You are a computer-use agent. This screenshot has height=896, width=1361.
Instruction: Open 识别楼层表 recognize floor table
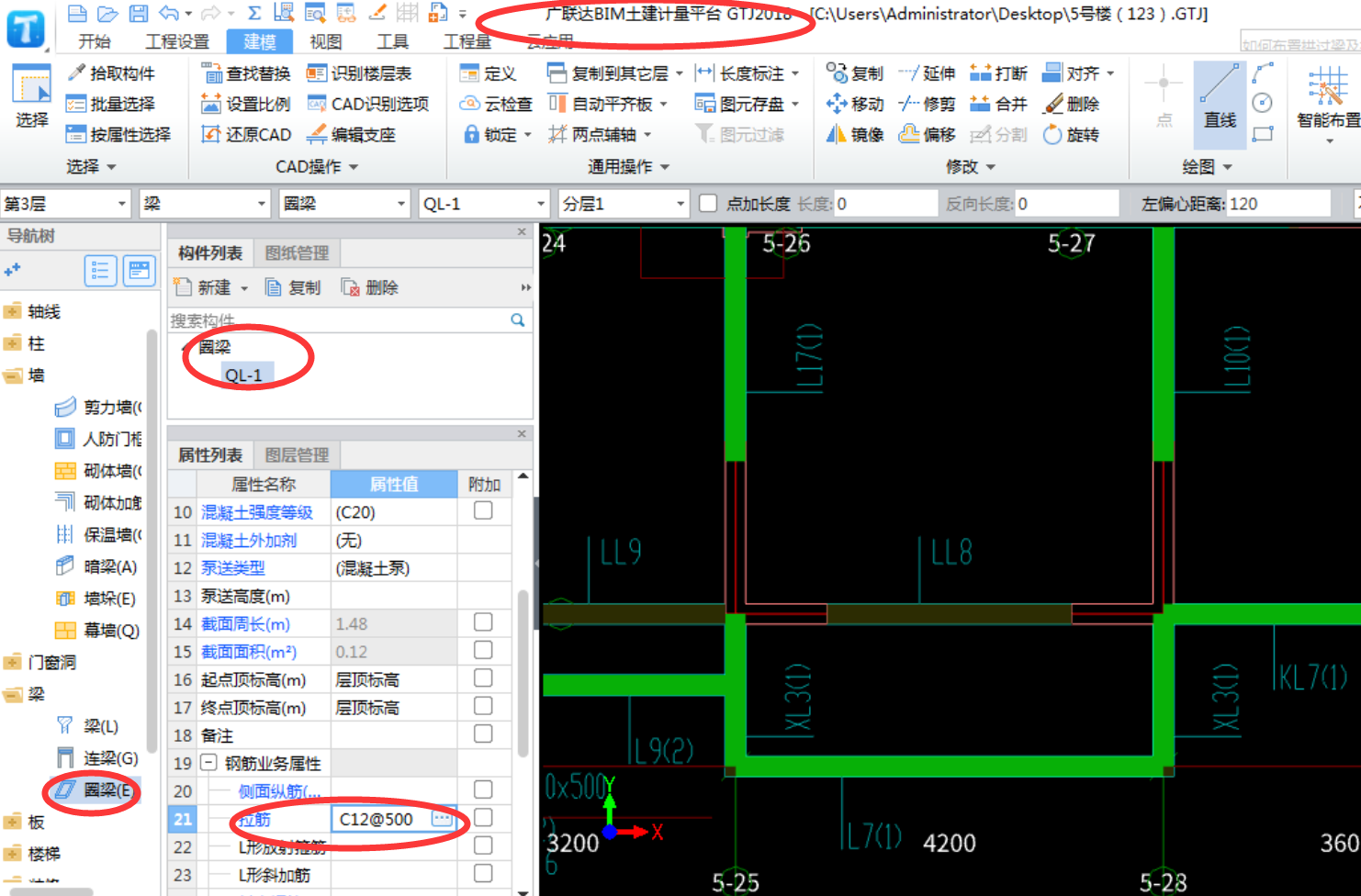359,73
